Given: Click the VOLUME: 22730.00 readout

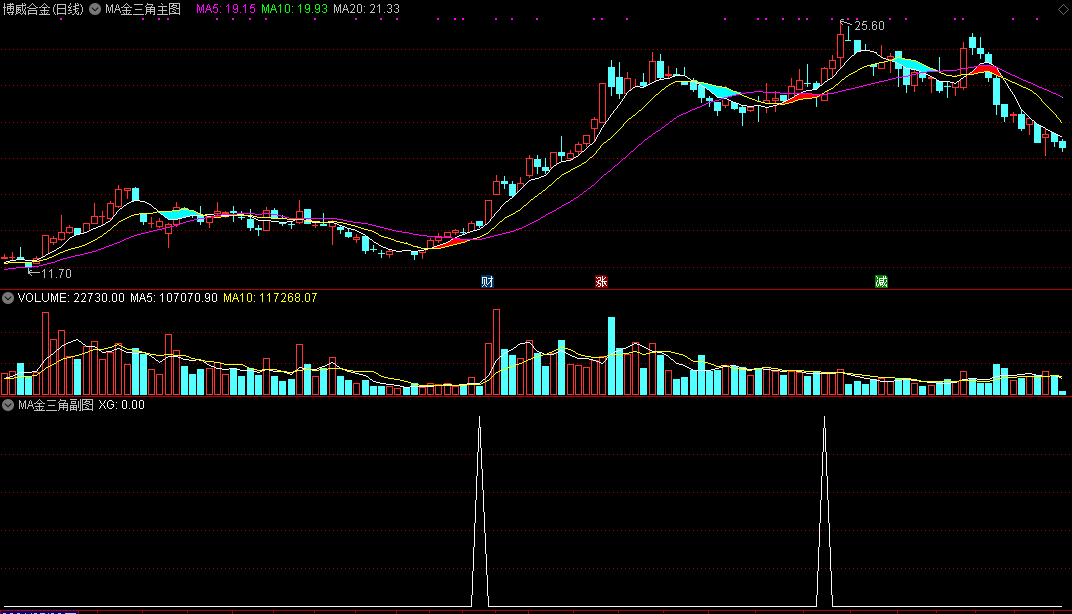Looking at the screenshot, I should (71, 298).
